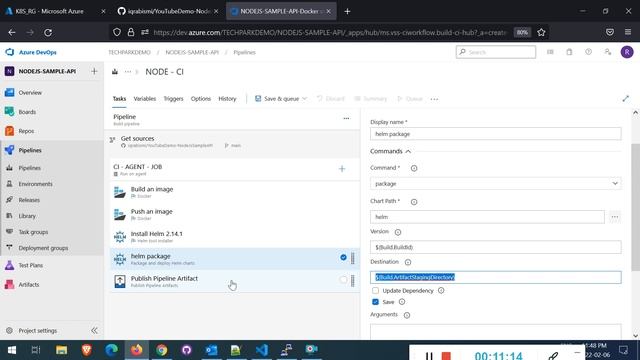Toggle full screen view of pipeline editor
This screenshot has width=640, height=360.
click(x=625, y=98)
